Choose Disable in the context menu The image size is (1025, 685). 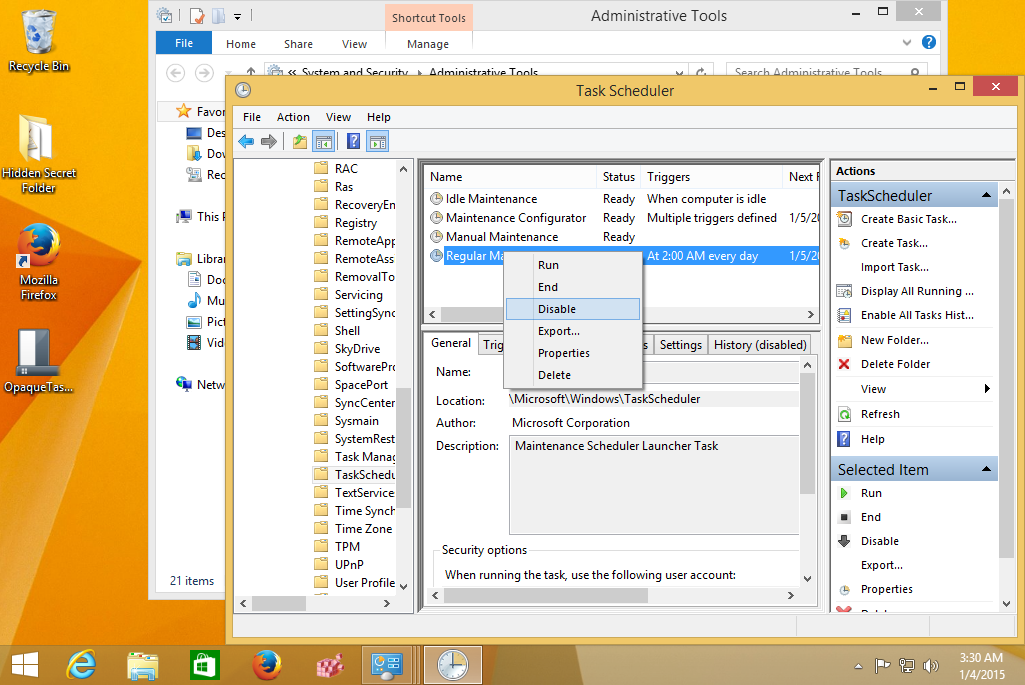point(573,309)
